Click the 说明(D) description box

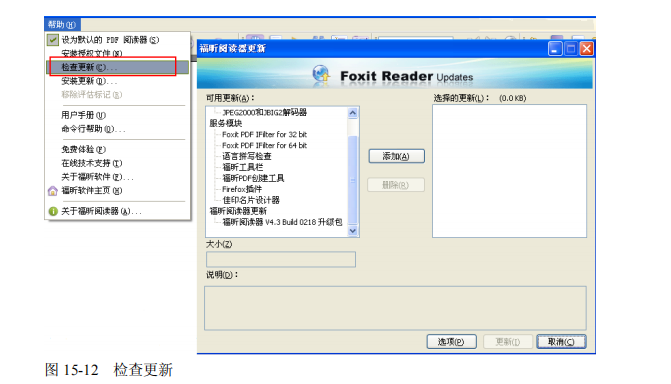point(395,308)
